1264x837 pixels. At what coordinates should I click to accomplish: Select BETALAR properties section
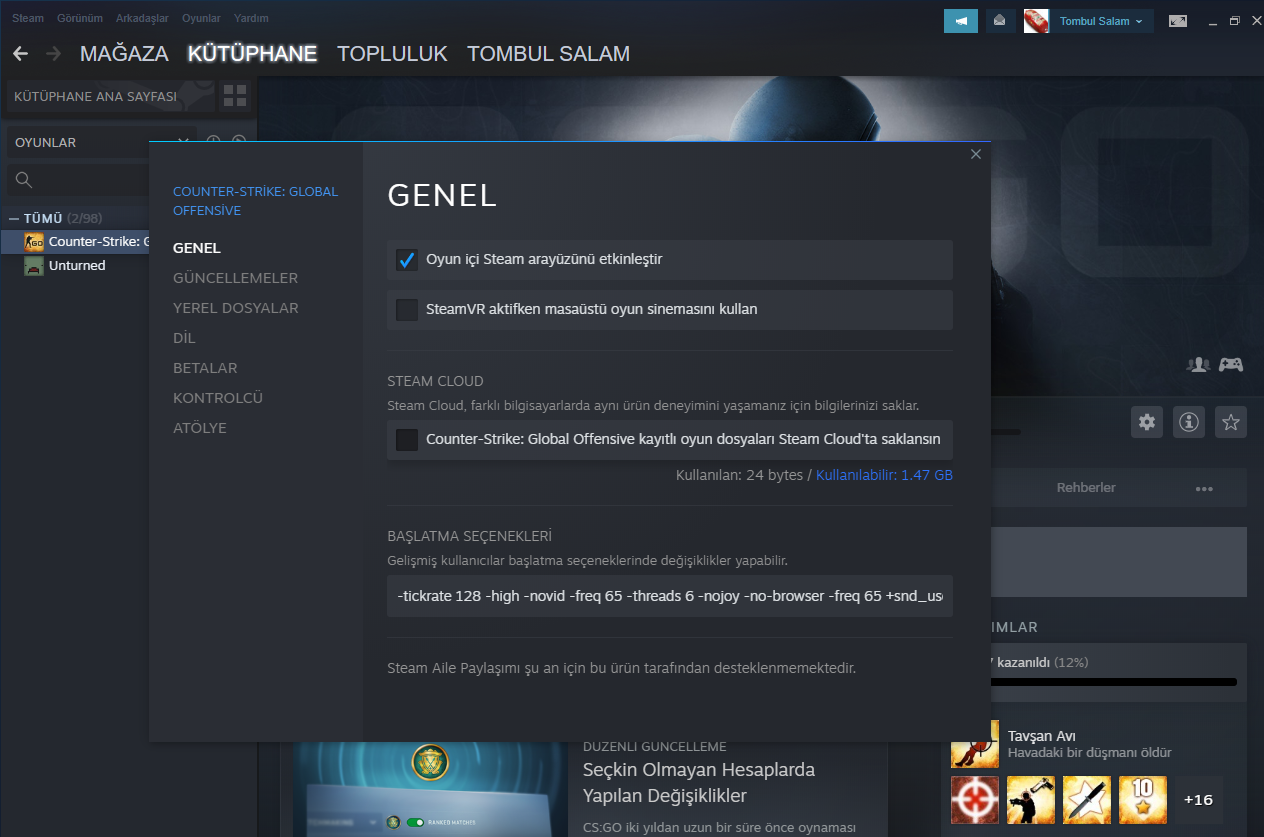click(x=205, y=368)
